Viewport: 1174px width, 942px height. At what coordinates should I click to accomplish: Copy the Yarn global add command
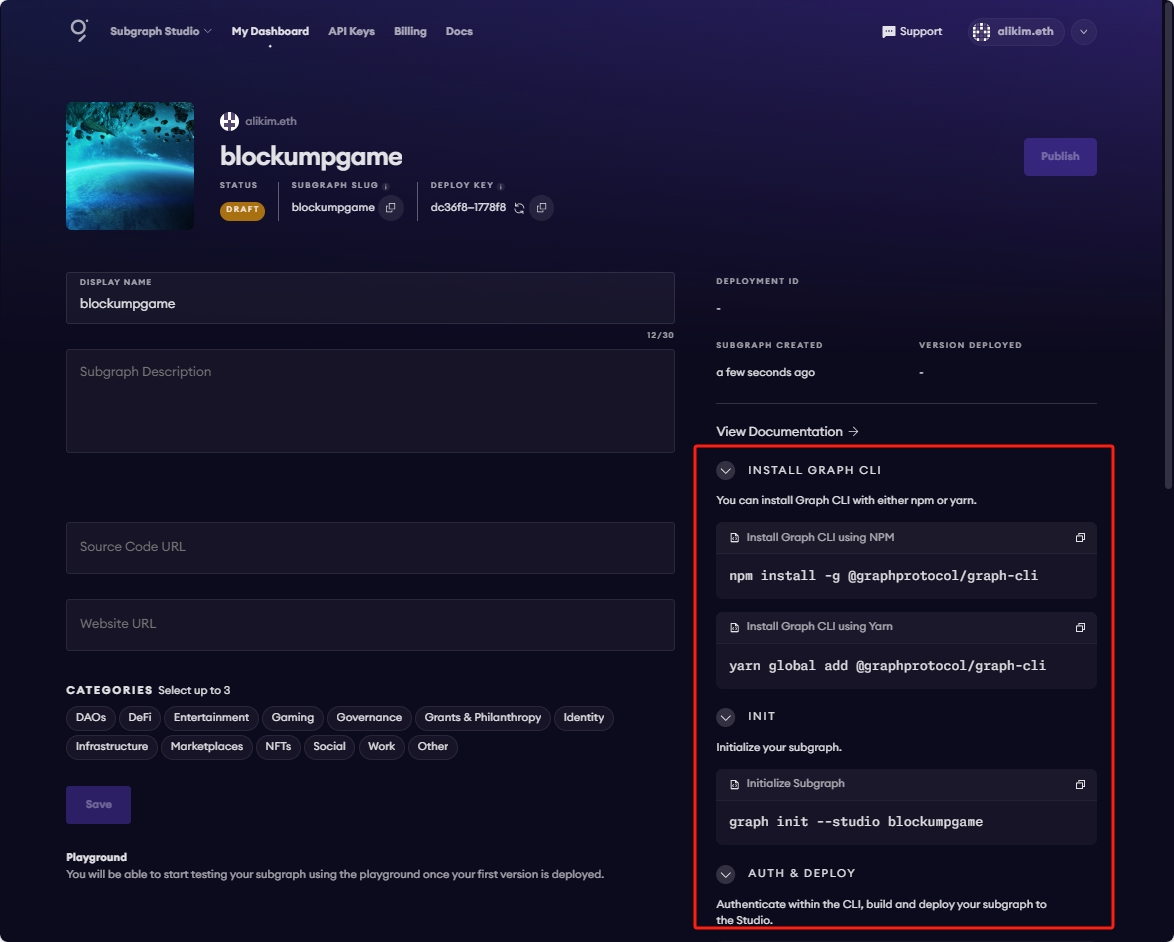[1080, 627]
